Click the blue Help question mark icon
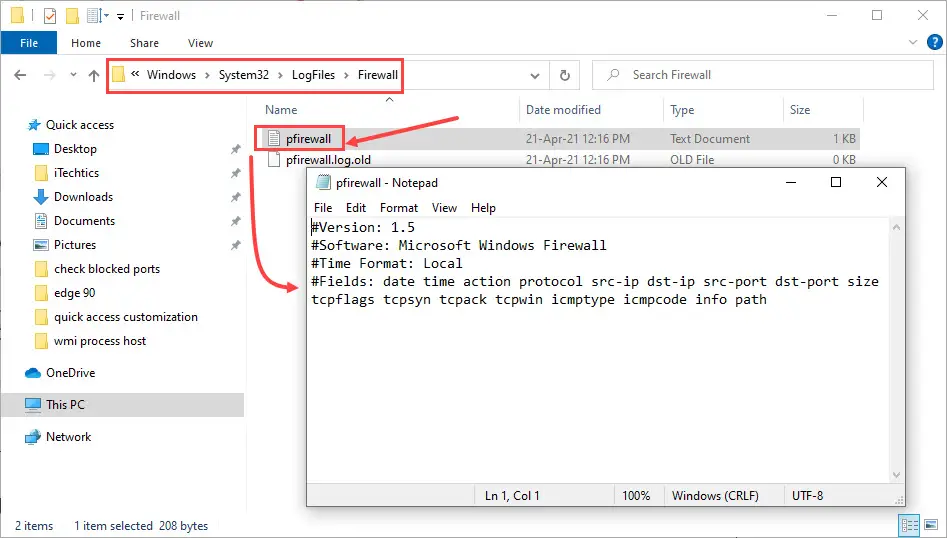Image resolution: width=947 pixels, height=538 pixels. pos(934,42)
